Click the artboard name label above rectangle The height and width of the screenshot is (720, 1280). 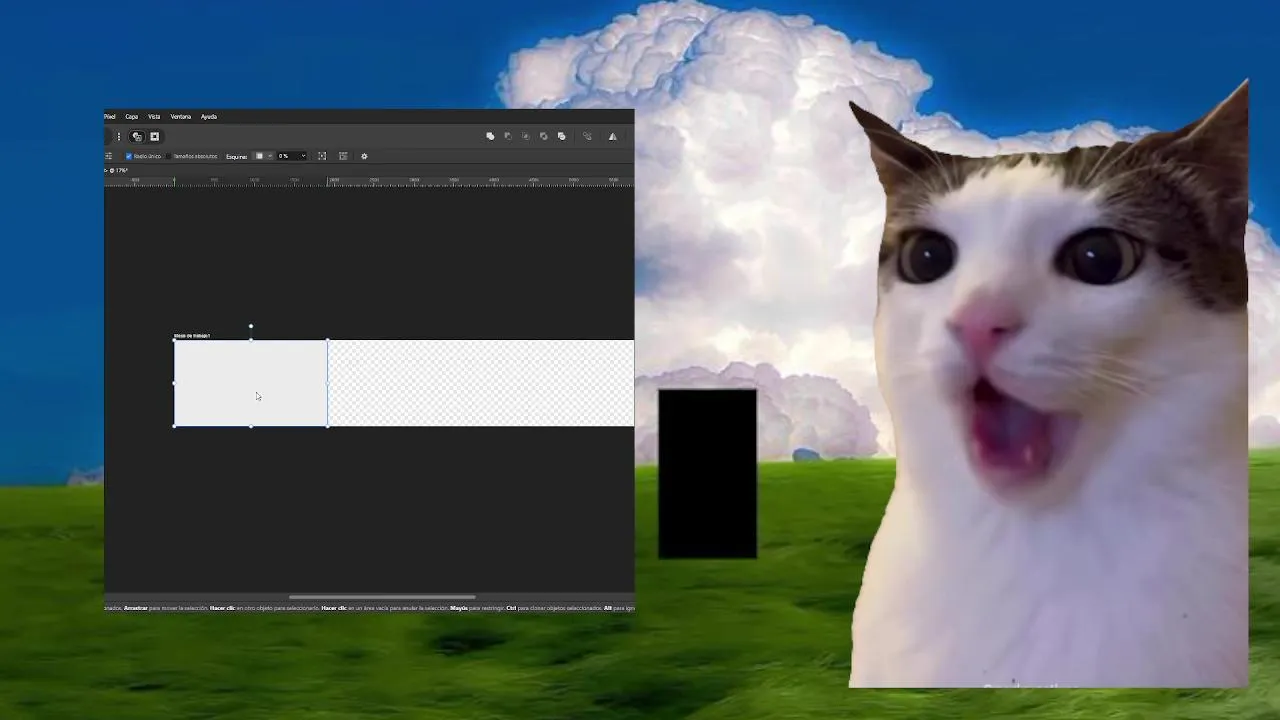(192, 336)
